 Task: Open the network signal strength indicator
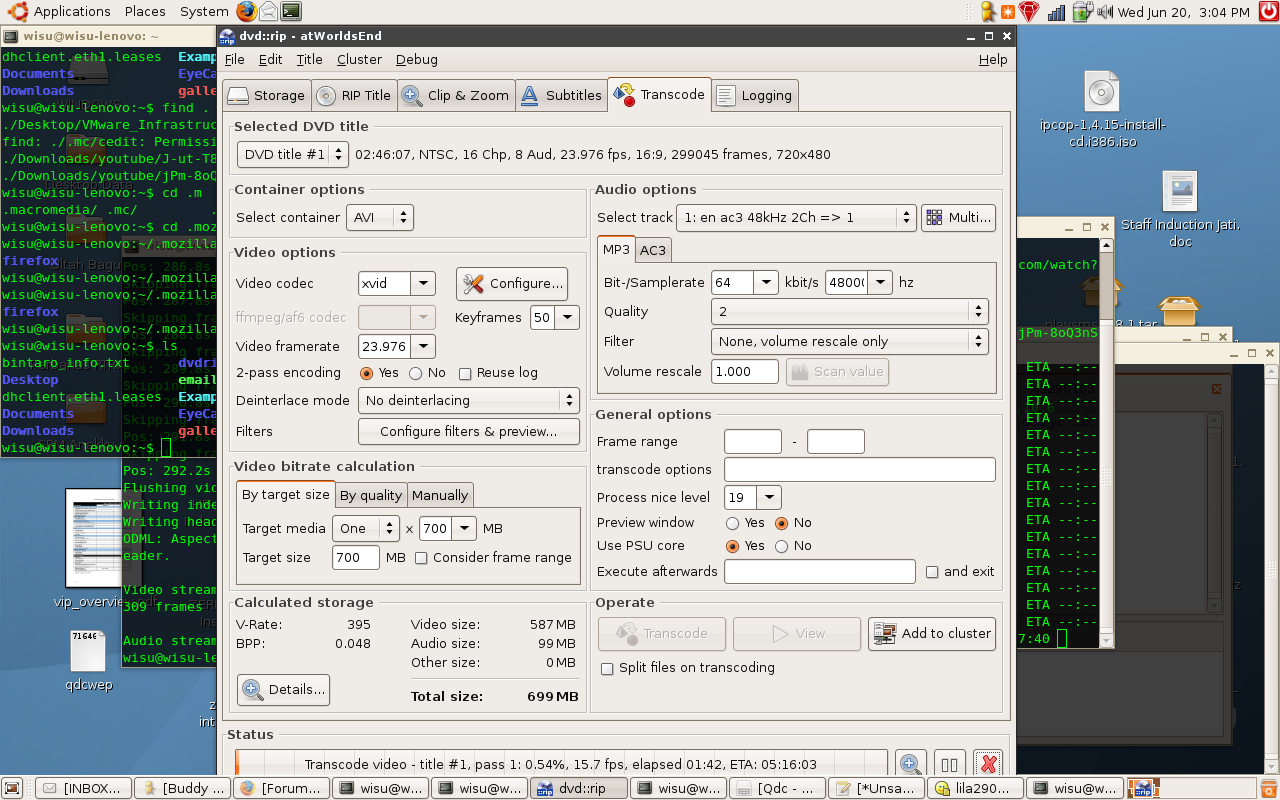point(1057,12)
